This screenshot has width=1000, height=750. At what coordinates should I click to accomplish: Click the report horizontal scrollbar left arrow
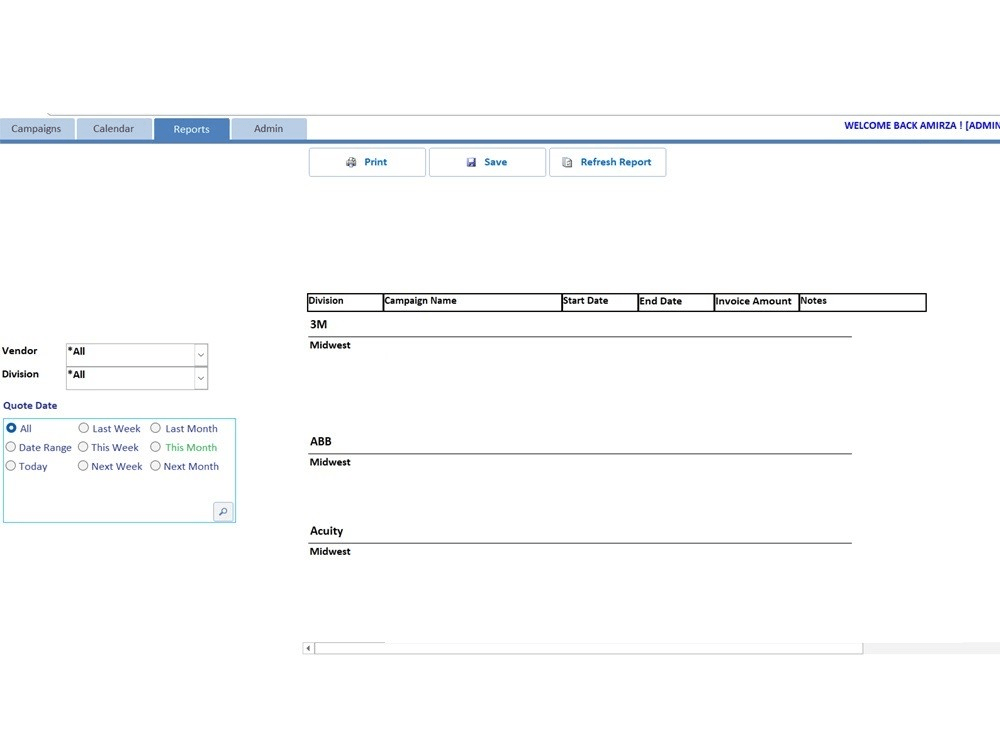pyautogui.click(x=309, y=649)
